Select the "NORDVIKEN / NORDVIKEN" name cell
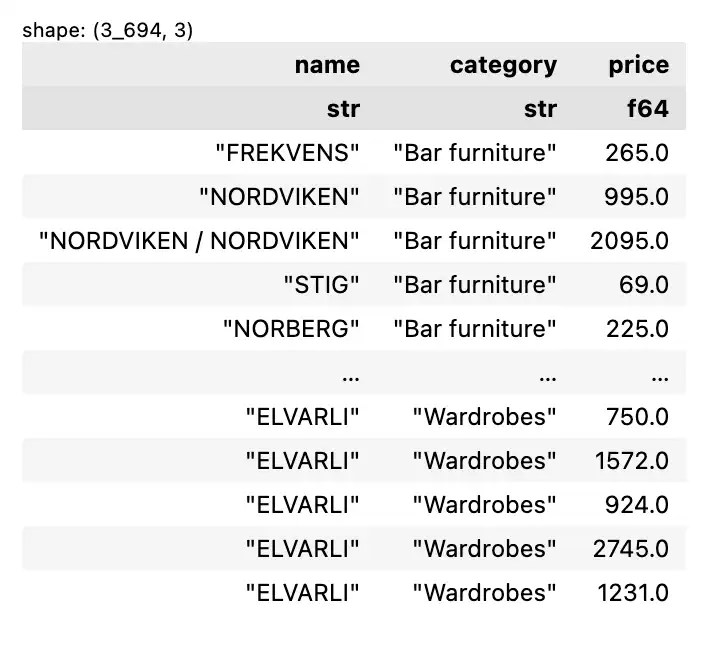This screenshot has height=648, width=704. pos(199,241)
